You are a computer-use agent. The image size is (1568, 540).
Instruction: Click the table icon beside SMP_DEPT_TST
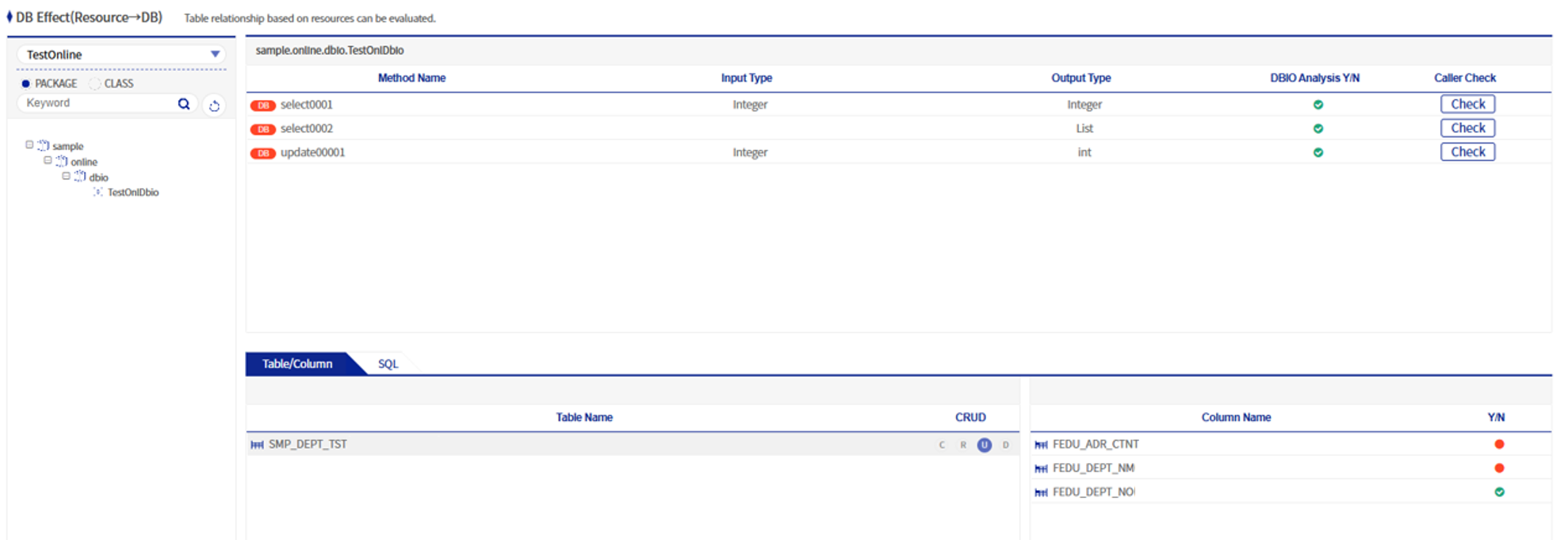(257, 445)
